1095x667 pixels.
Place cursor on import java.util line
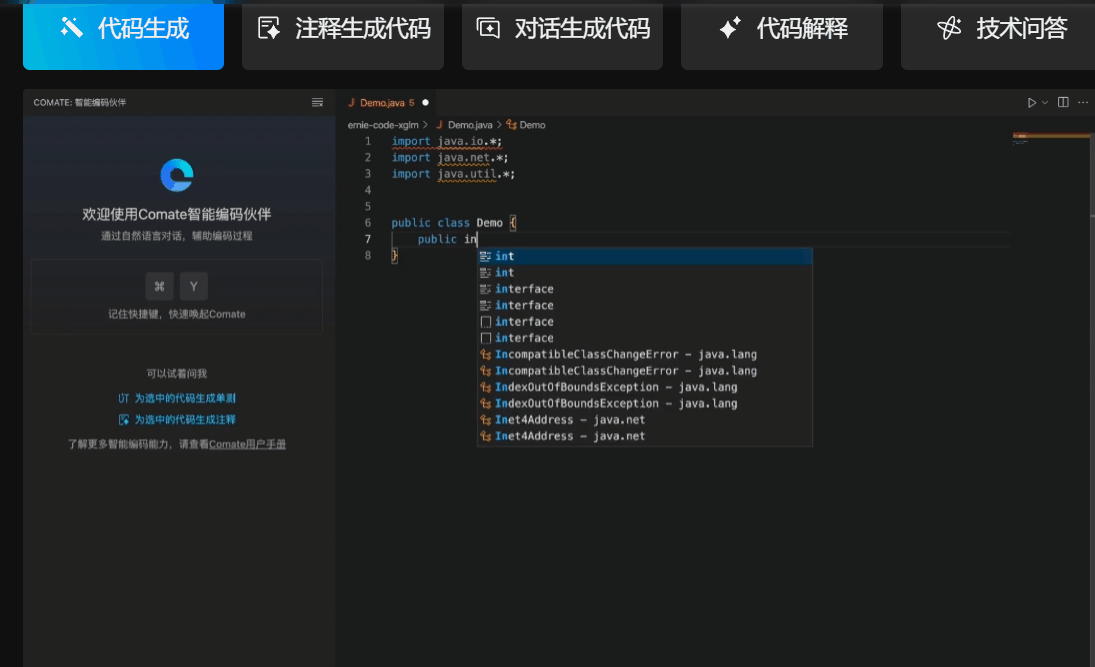[453, 174]
